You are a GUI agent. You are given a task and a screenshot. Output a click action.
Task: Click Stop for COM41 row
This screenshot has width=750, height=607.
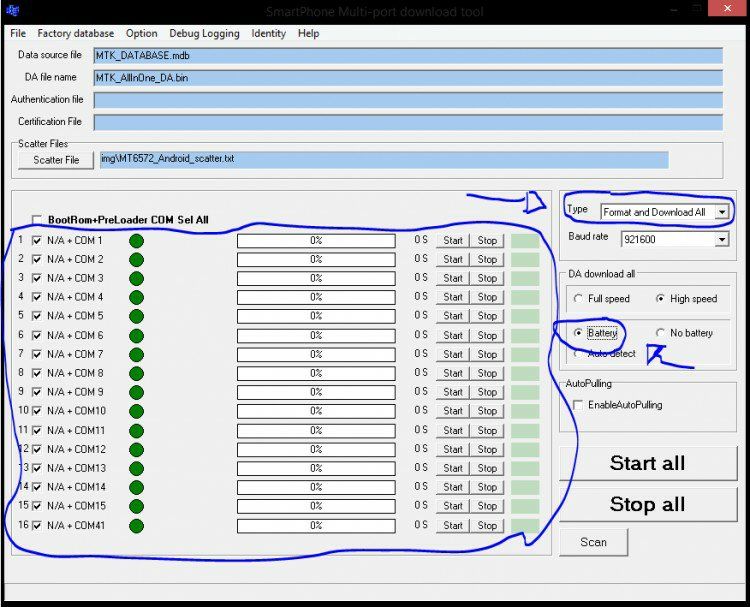[x=487, y=526]
